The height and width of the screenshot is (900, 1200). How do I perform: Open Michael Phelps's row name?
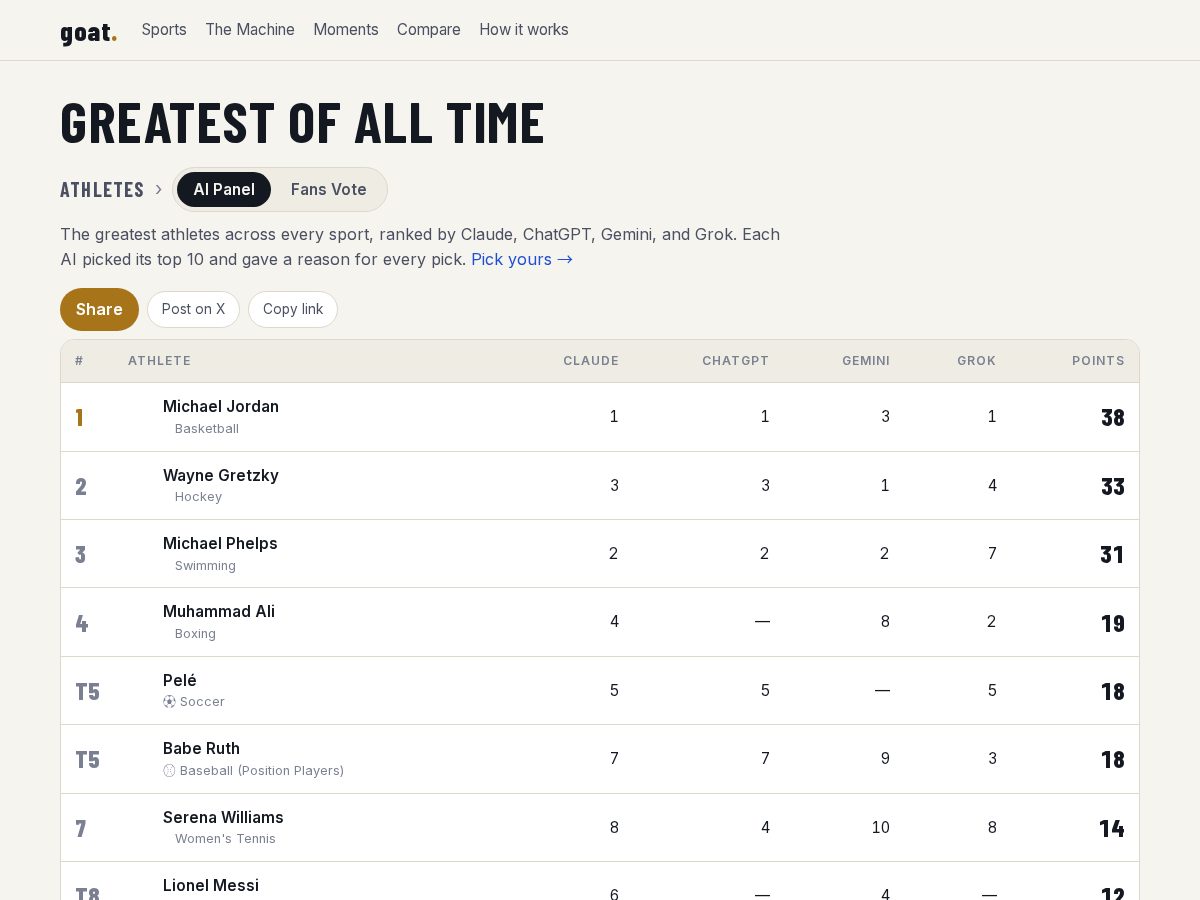(x=220, y=543)
